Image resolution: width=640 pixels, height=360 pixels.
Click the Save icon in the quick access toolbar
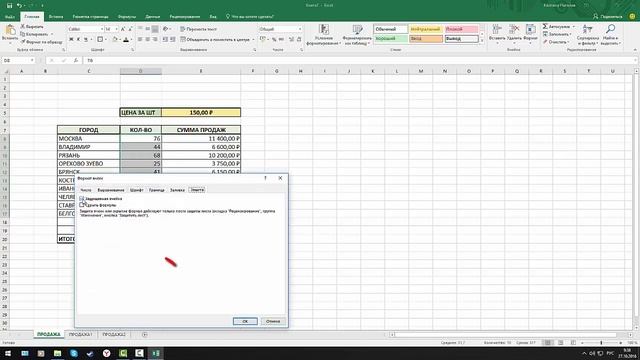(9, 6)
